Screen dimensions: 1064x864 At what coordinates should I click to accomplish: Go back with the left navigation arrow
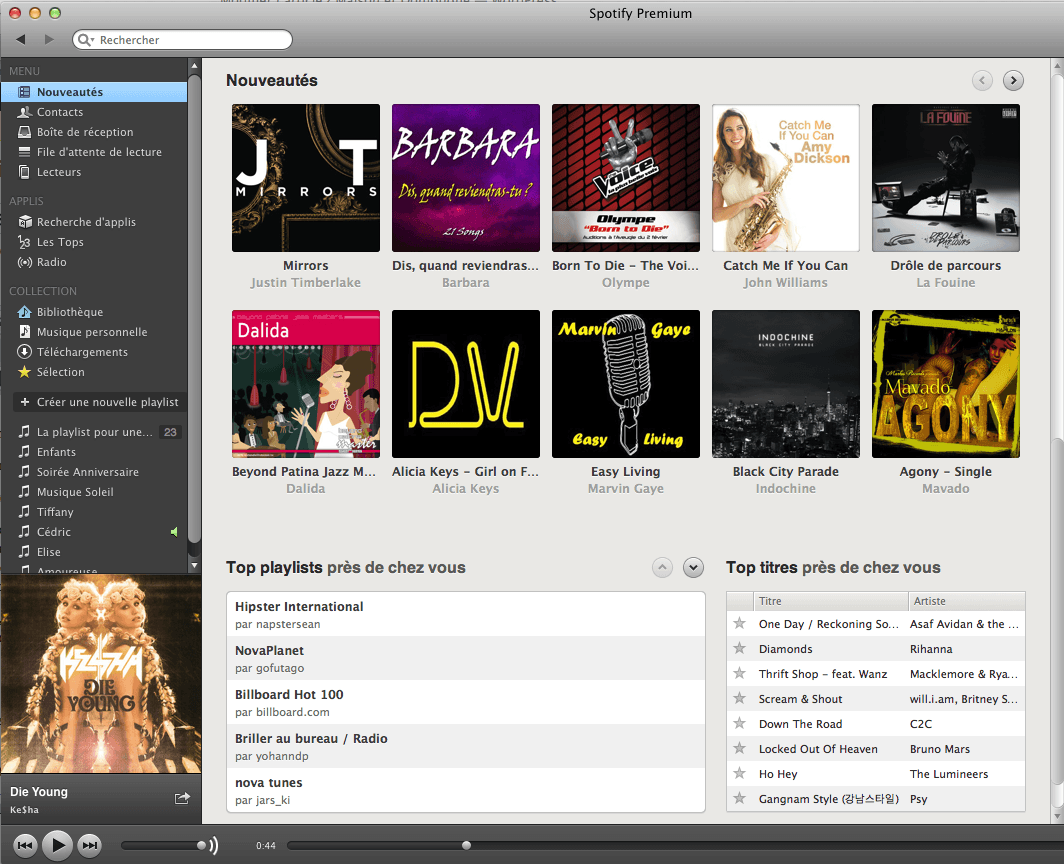click(x=20, y=39)
